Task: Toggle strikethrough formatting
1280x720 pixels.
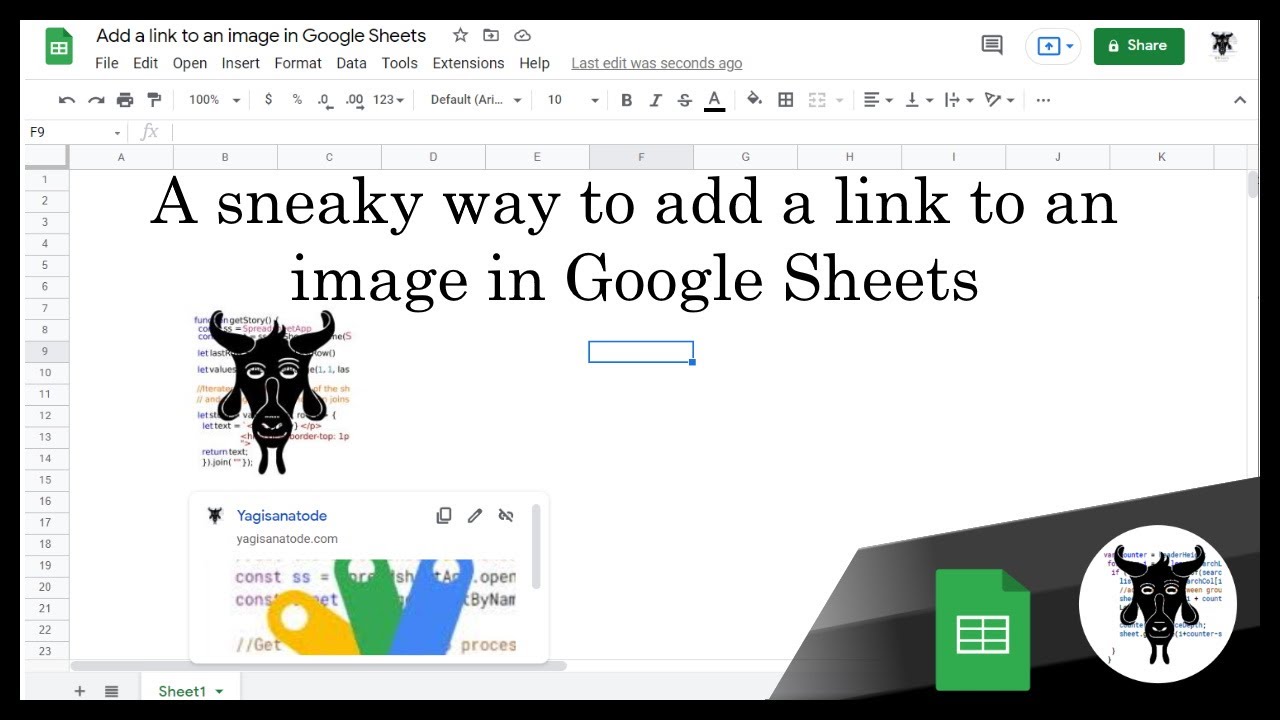Action: tap(685, 100)
